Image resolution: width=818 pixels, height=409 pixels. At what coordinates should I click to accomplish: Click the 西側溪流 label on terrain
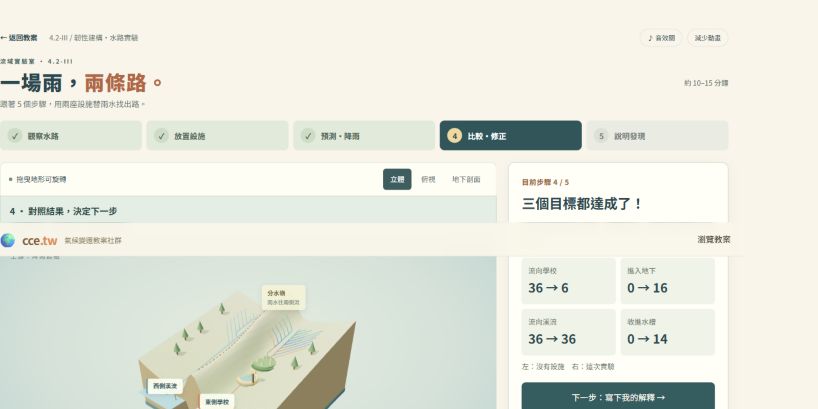[x=165, y=386]
